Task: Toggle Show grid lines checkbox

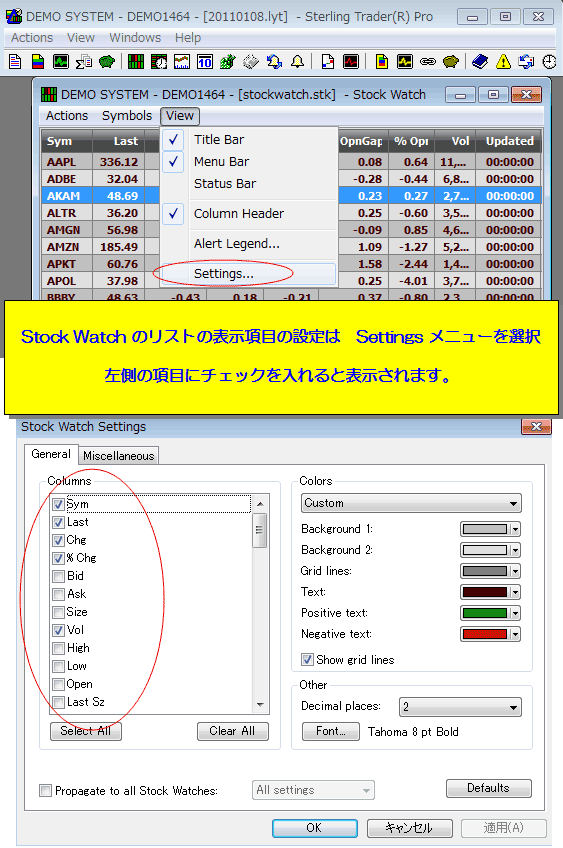Action: [307, 660]
